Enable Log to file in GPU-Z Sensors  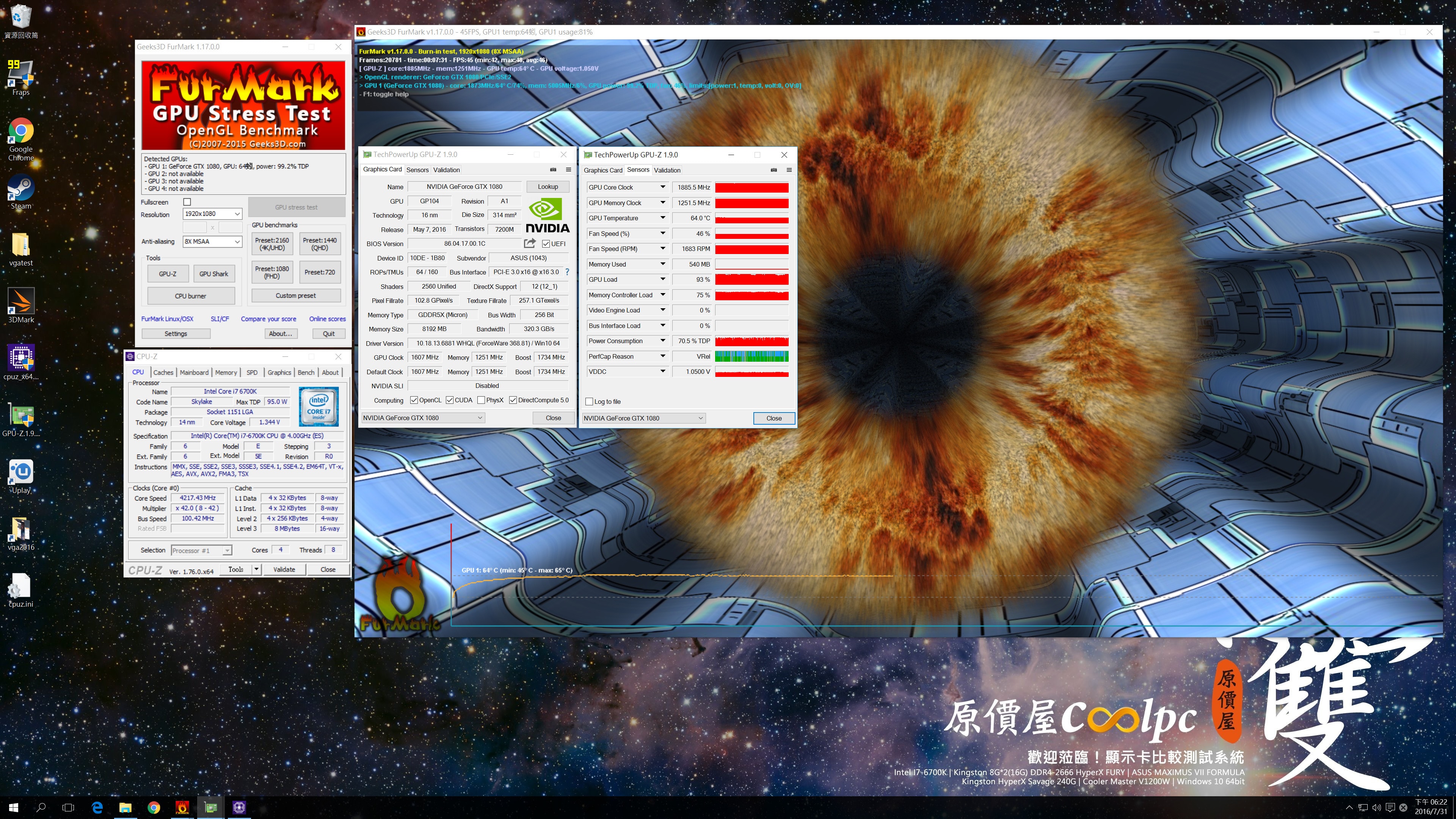coord(590,402)
